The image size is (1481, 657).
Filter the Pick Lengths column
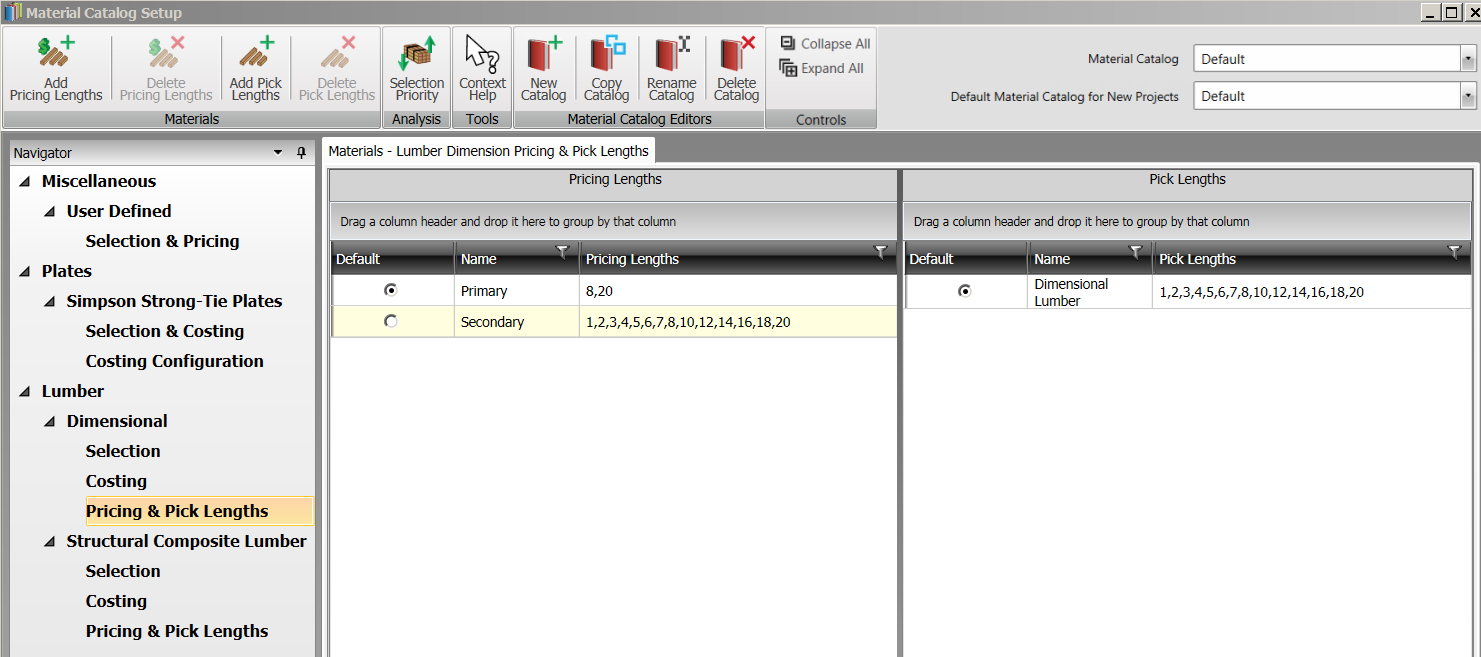point(1454,252)
